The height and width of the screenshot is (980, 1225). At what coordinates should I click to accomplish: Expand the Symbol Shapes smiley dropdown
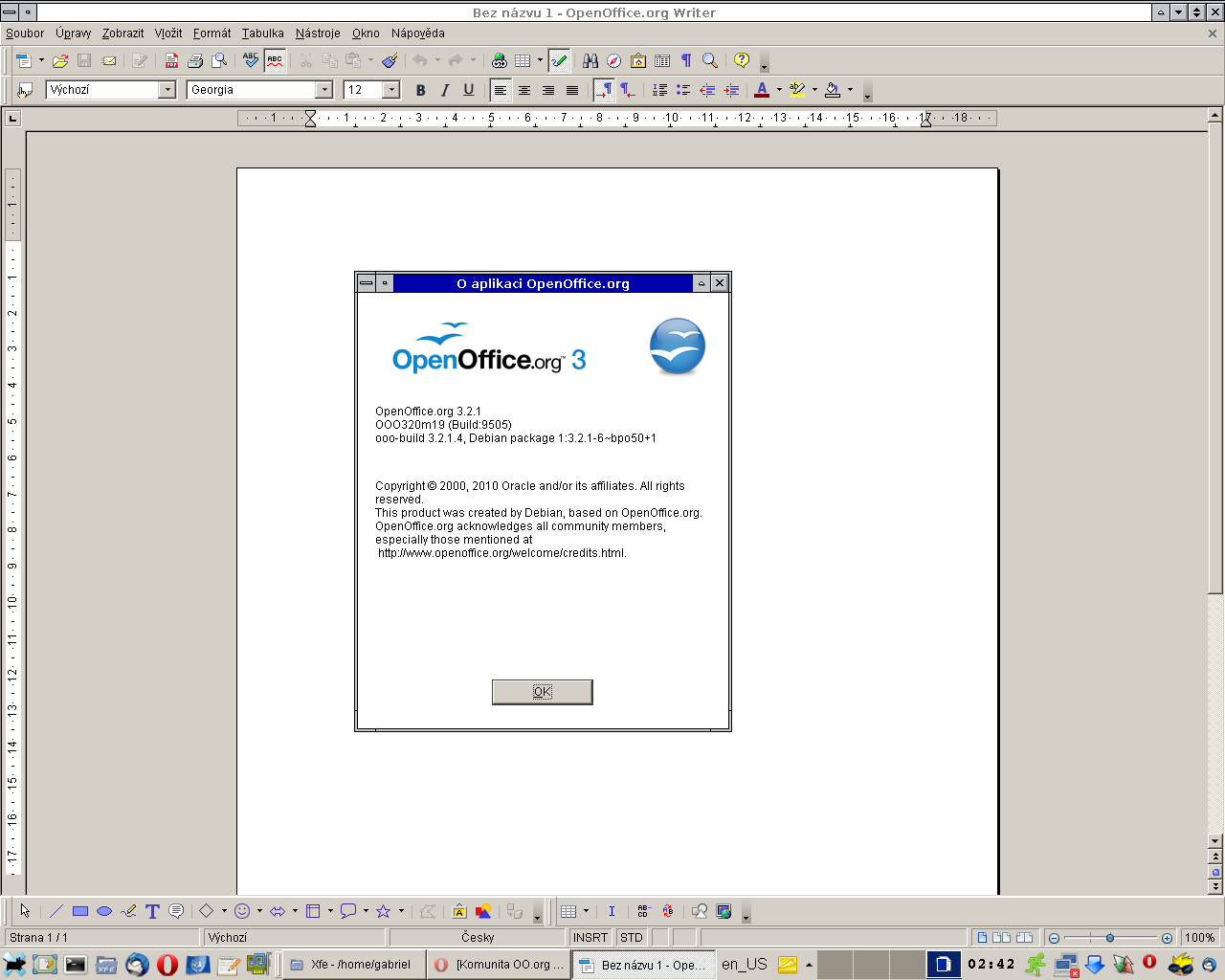point(259,911)
